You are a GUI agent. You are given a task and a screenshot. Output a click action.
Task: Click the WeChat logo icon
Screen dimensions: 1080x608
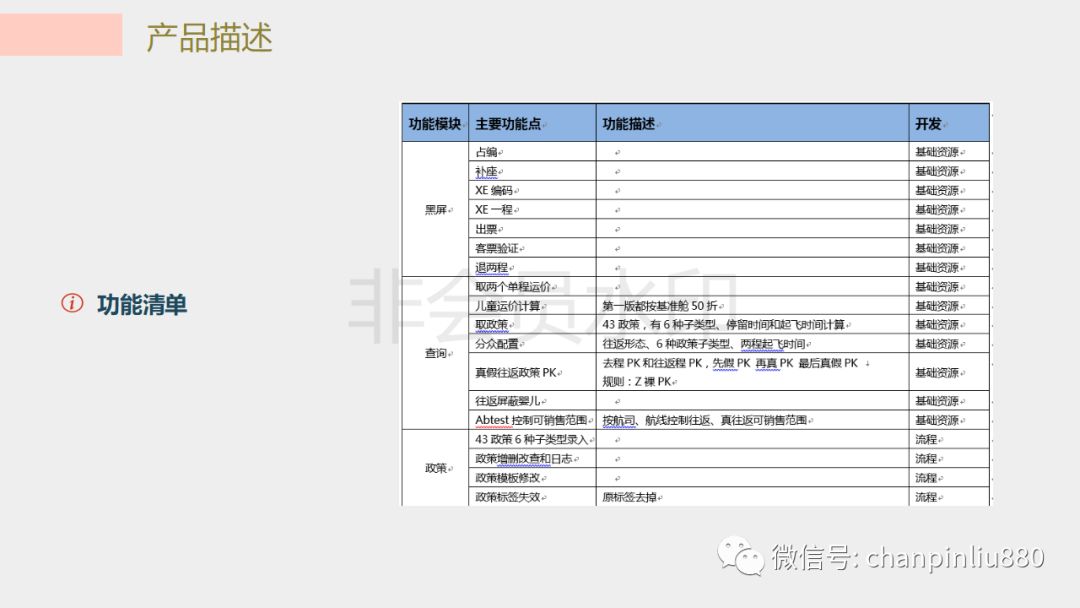click(x=740, y=556)
